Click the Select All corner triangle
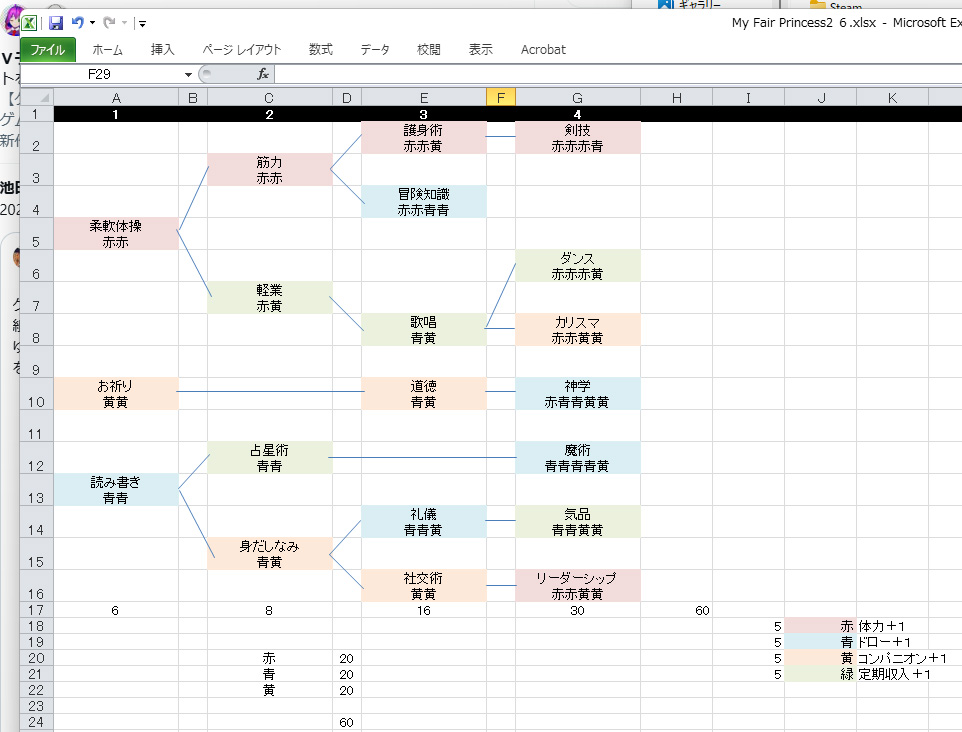 point(37,98)
